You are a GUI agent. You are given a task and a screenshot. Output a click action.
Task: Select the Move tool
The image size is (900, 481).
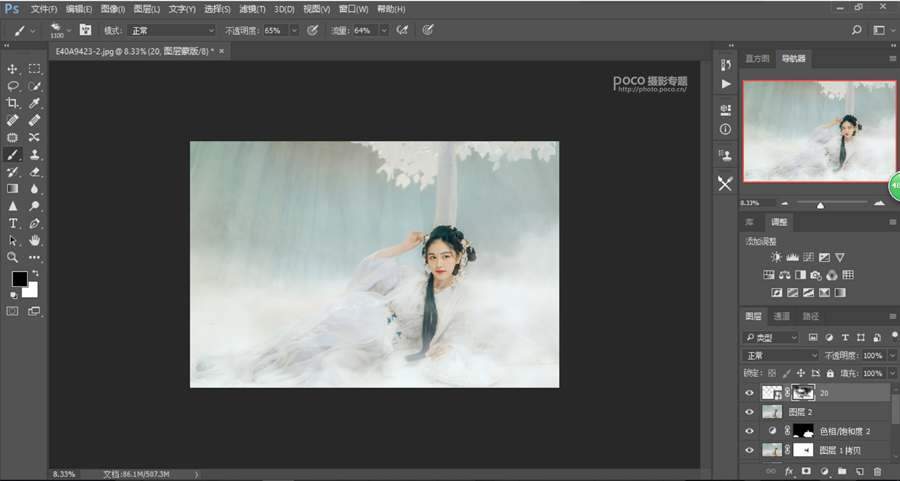[x=13, y=69]
